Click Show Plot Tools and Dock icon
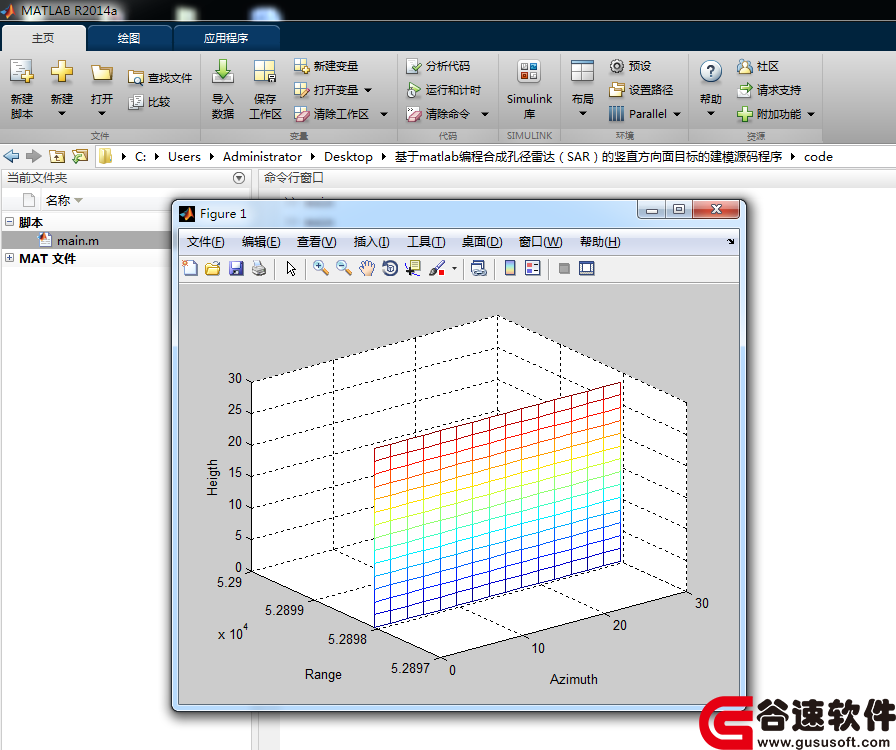The image size is (896, 750). pos(587,268)
